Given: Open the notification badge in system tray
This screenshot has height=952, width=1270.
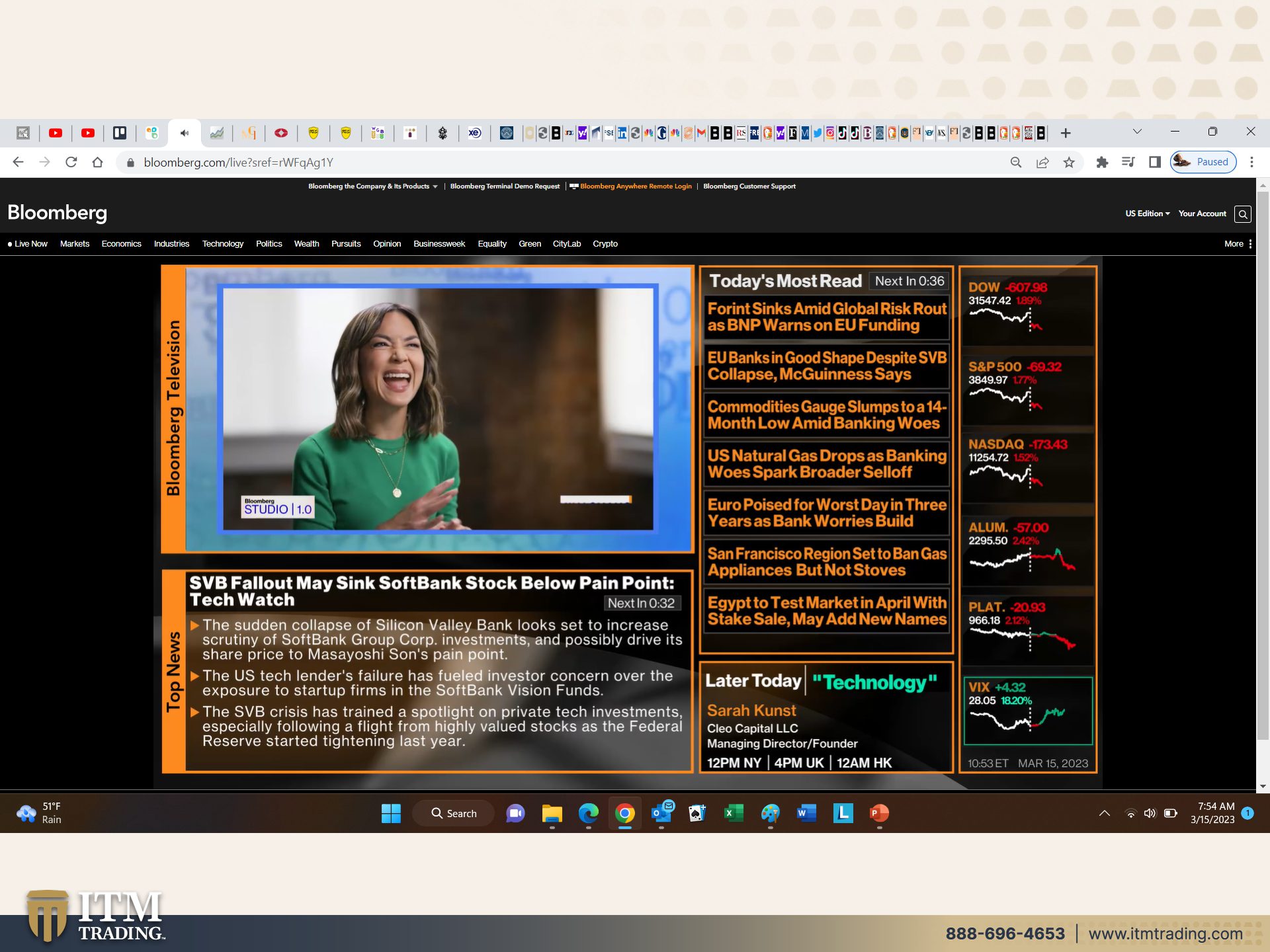Looking at the screenshot, I should (x=1248, y=813).
